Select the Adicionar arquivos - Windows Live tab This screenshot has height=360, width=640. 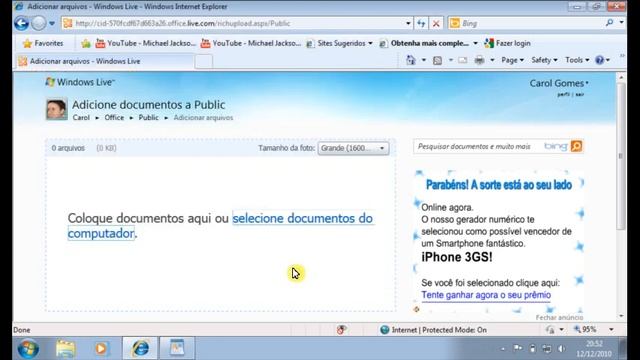tap(104, 61)
